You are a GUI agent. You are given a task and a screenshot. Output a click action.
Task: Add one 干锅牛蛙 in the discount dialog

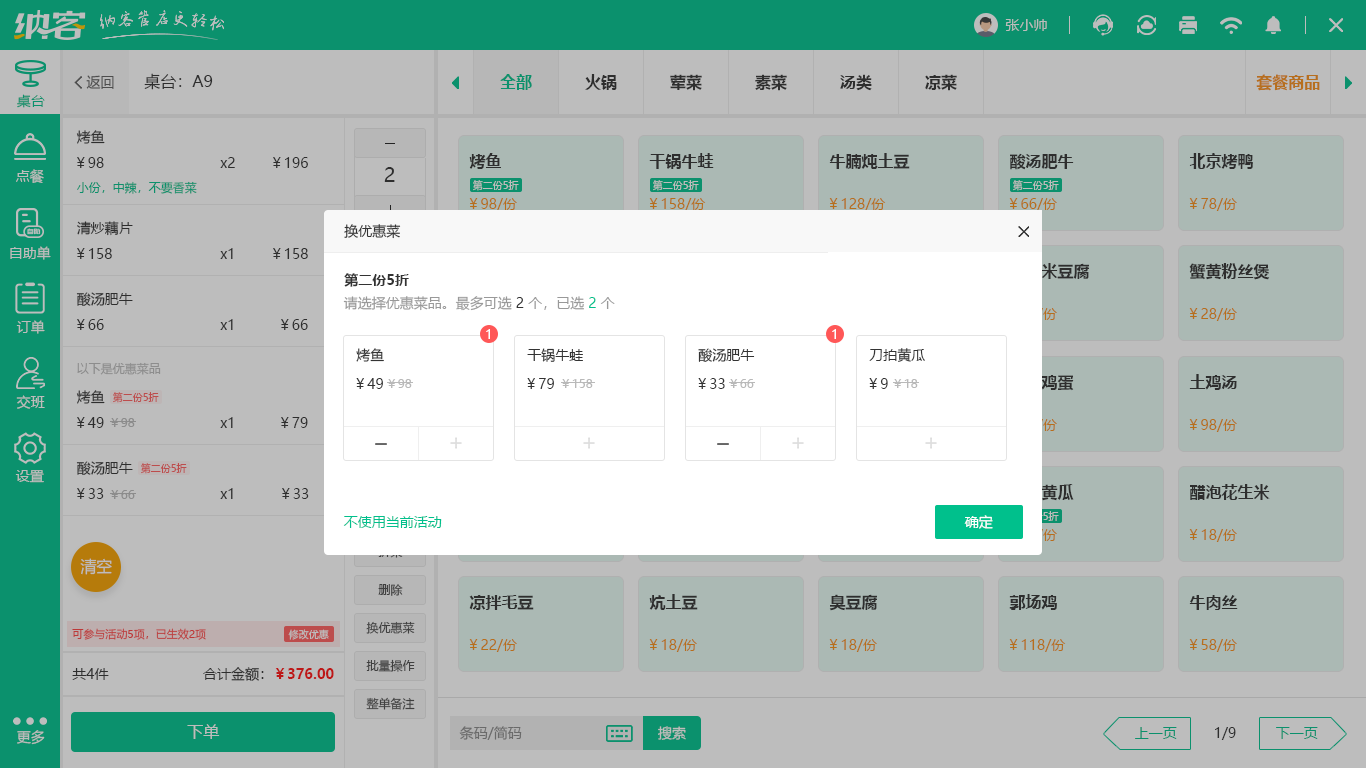(589, 443)
